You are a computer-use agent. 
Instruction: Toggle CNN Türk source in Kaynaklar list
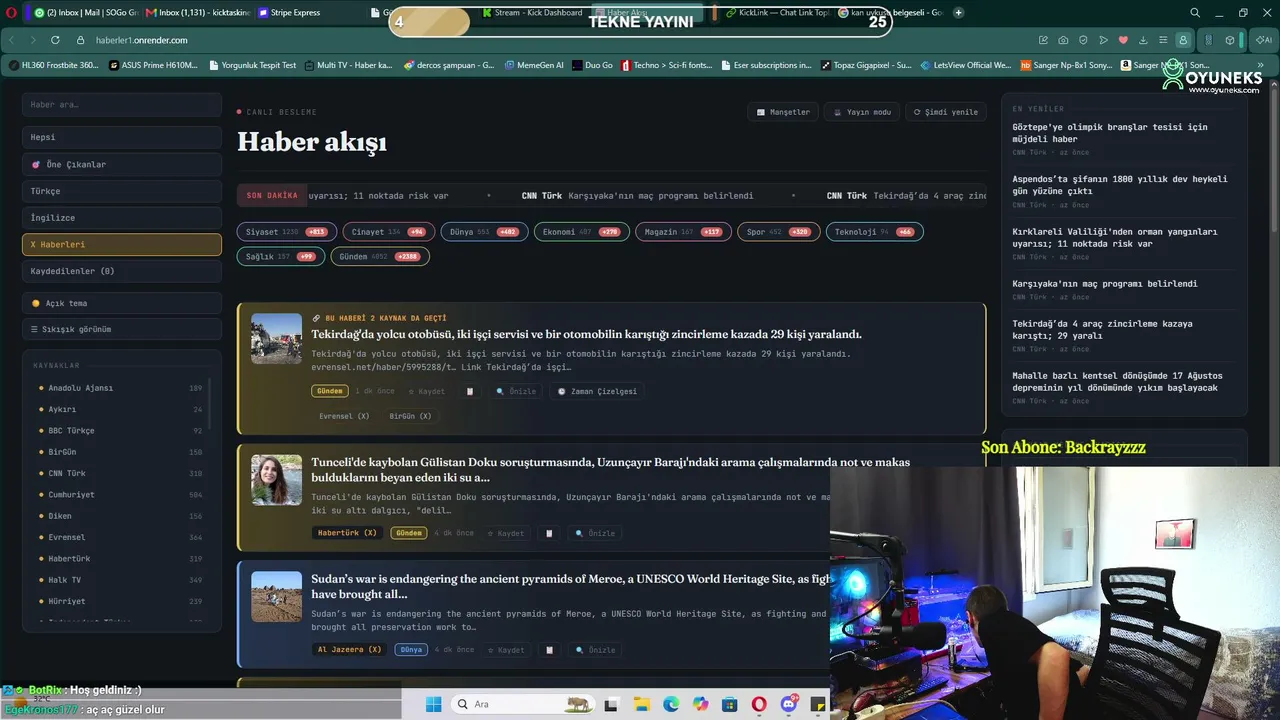pos(120,473)
